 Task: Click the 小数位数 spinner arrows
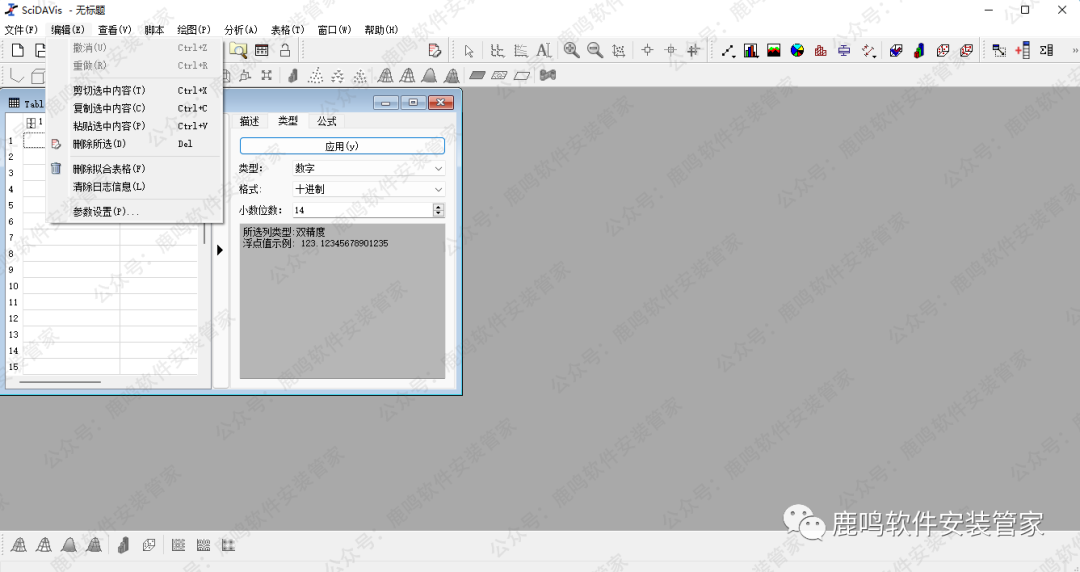pyautogui.click(x=438, y=210)
